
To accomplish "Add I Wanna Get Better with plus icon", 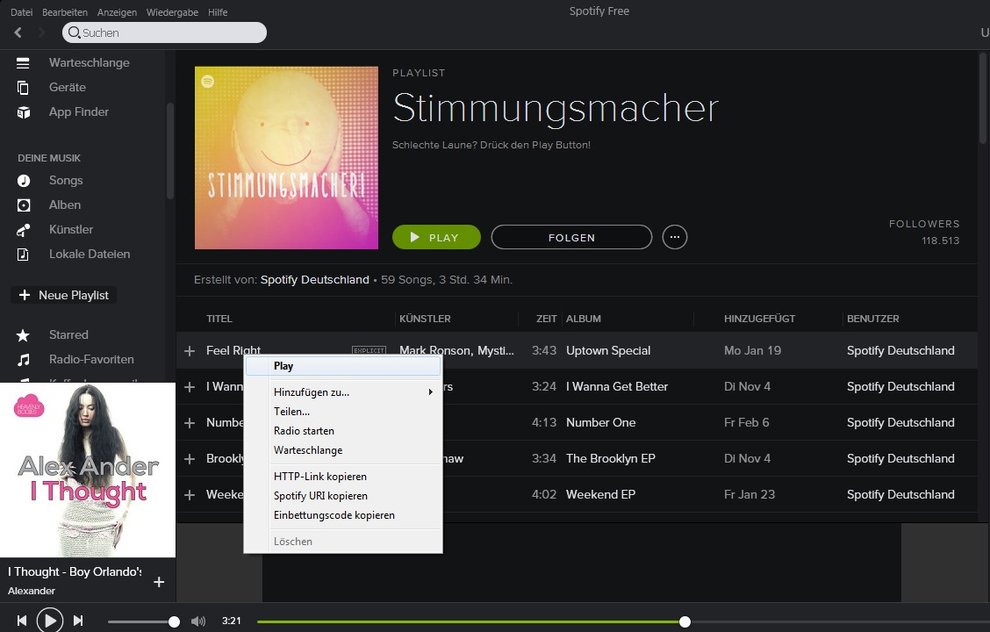I will click(x=189, y=386).
